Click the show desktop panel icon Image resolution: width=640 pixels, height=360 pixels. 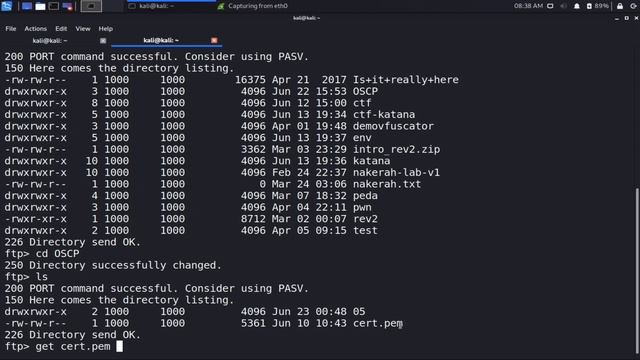pyautogui.click(x=27, y=6)
